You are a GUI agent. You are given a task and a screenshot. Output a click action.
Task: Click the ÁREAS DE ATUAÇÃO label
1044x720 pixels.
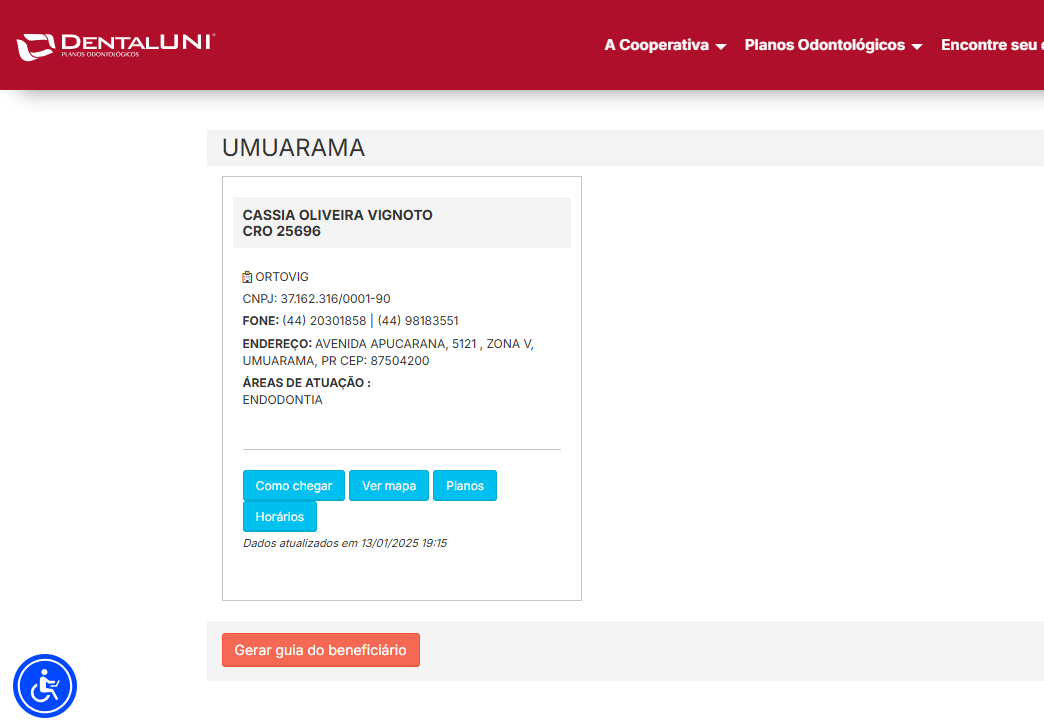click(x=306, y=383)
